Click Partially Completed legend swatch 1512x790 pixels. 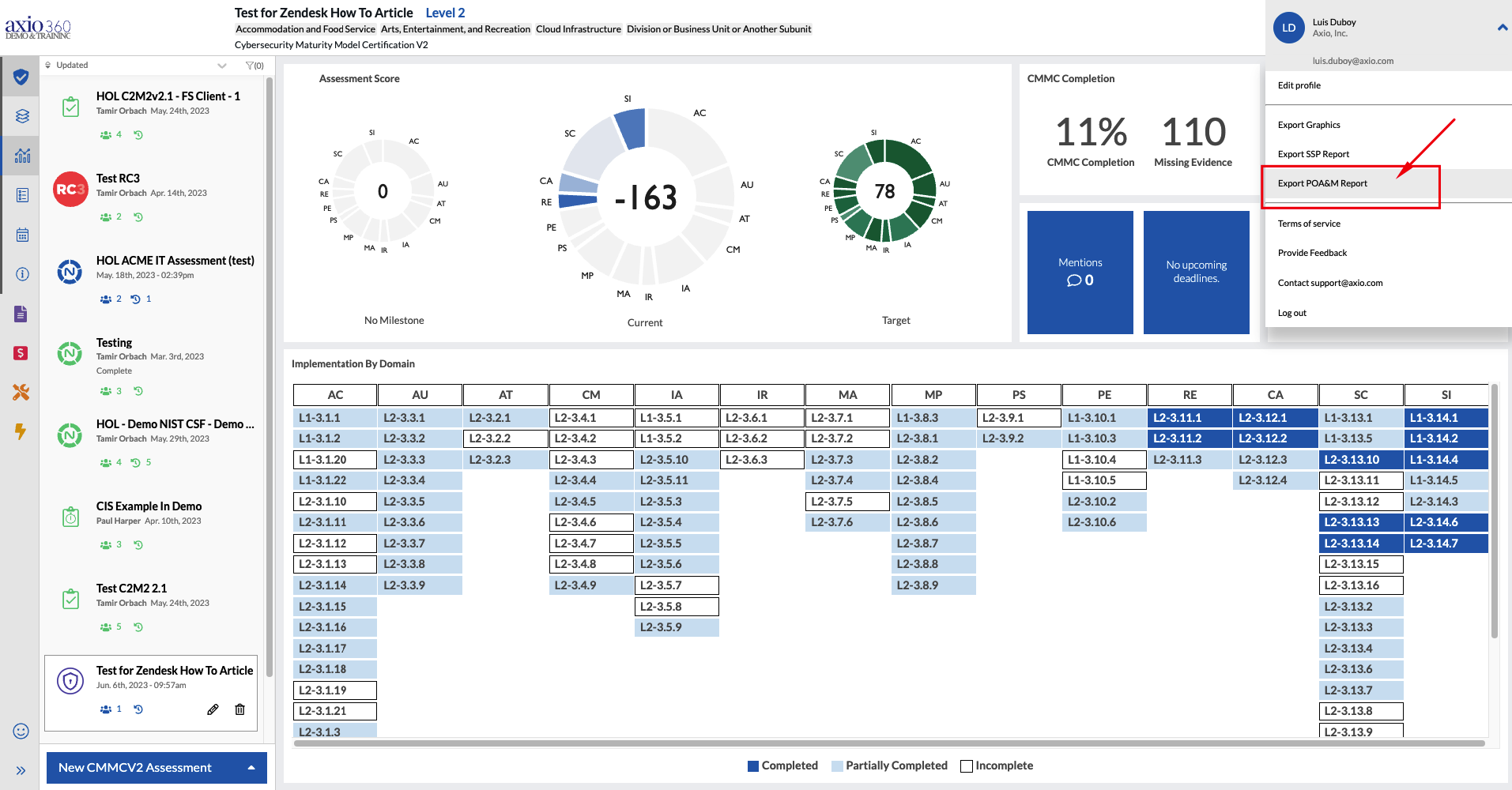point(837,766)
